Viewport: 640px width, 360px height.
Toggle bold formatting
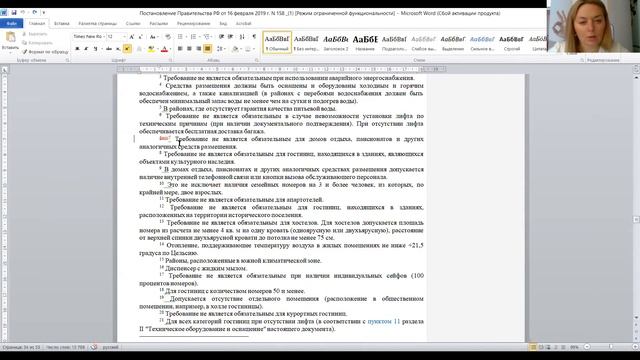(77, 49)
